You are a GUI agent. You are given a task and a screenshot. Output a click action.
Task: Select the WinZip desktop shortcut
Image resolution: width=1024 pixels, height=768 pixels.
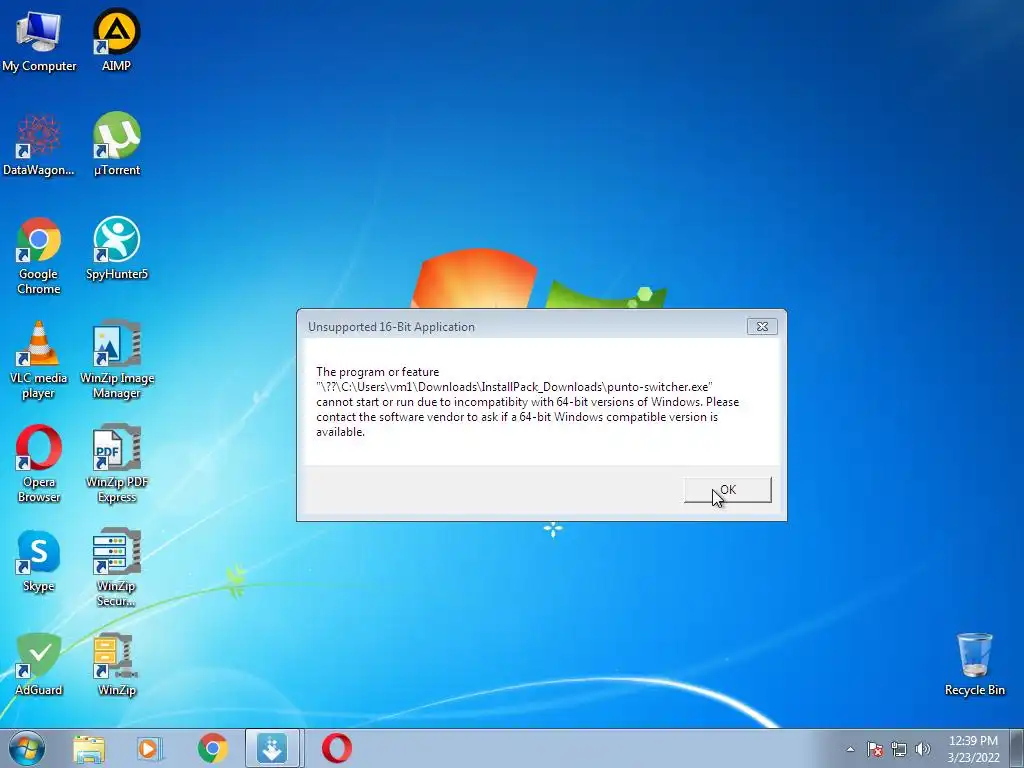(x=117, y=665)
